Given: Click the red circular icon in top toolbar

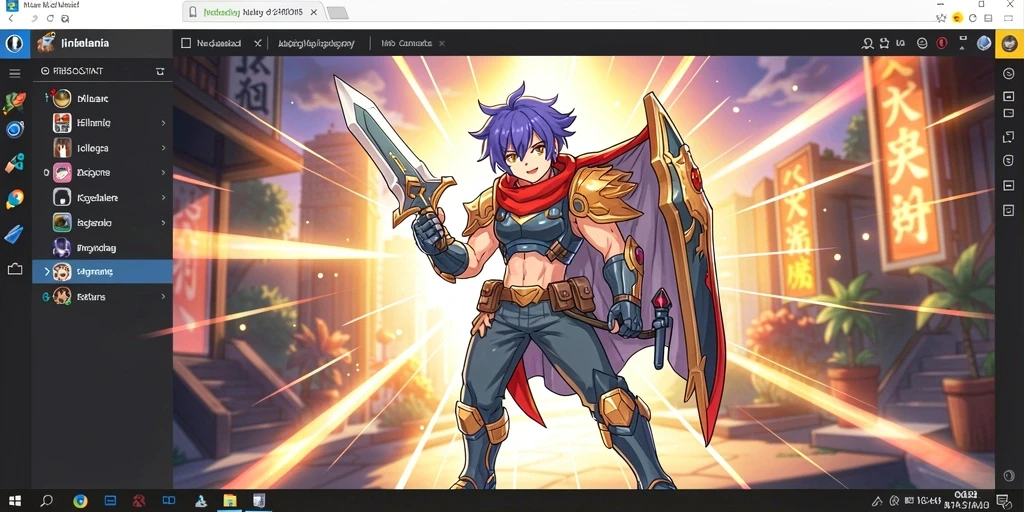Looking at the screenshot, I should 942,43.
